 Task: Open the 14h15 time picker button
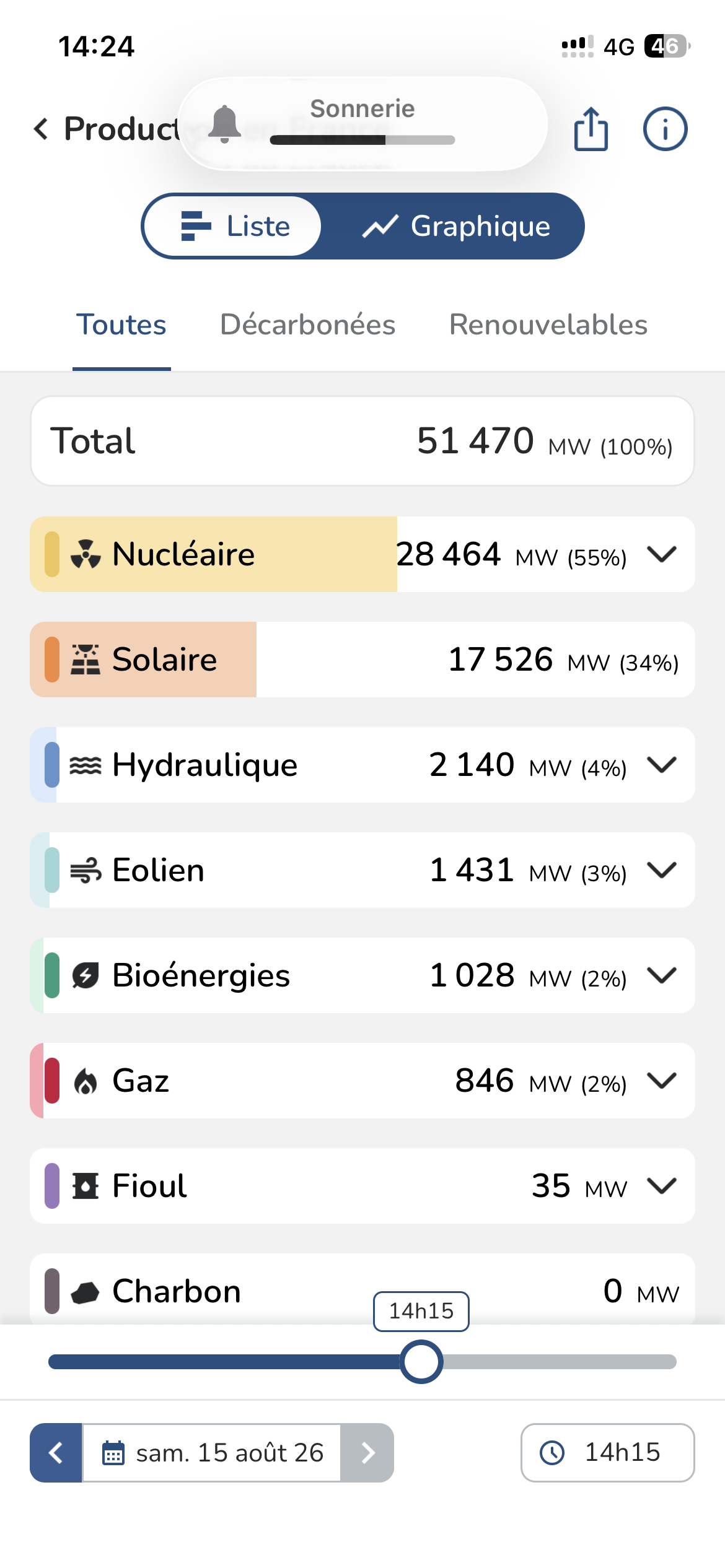pyautogui.click(x=607, y=1453)
